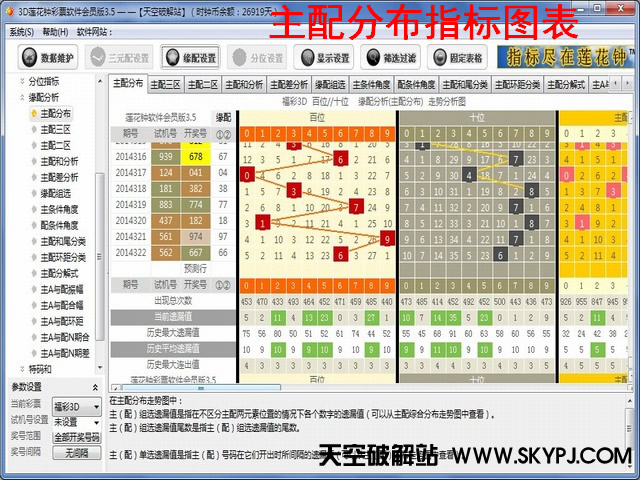The width and height of the screenshot is (640, 480).
Task: Switch to the 主配二区 tab
Action: point(203,85)
